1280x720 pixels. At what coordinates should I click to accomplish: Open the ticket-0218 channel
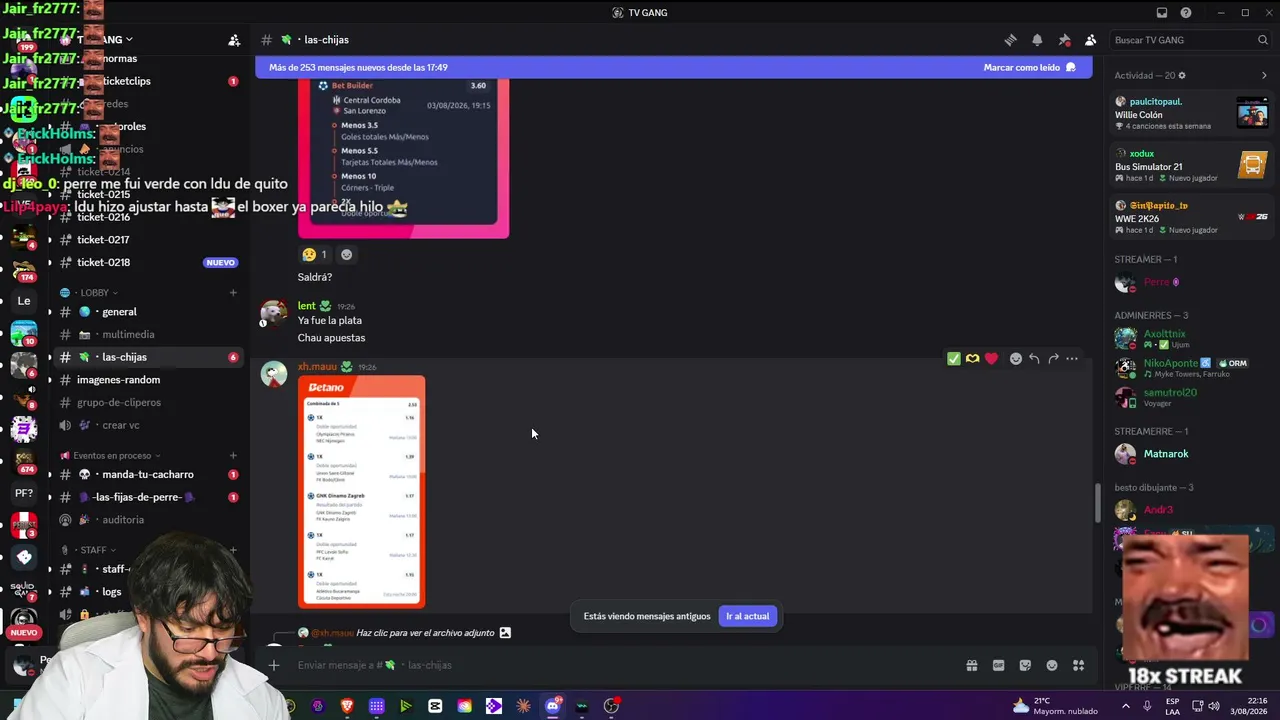click(148, 262)
